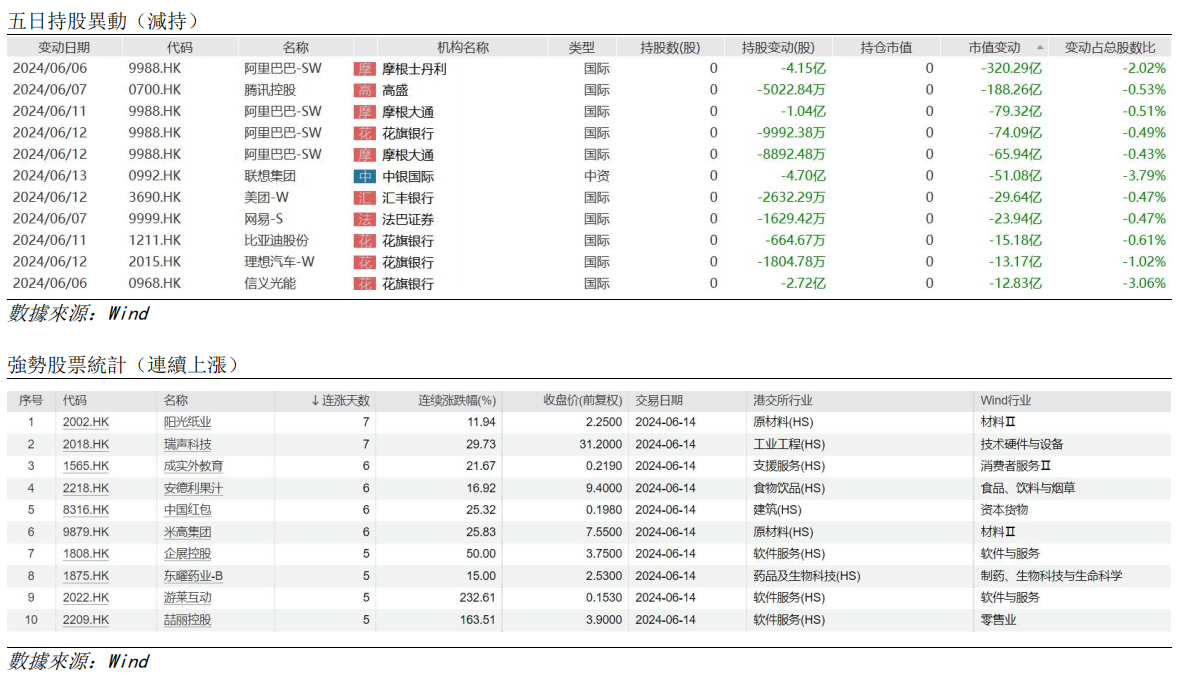The width and height of the screenshot is (1178, 689).
Task: Click 花旗银行 icon in the 理想汽车-W row
Action: coord(364,262)
